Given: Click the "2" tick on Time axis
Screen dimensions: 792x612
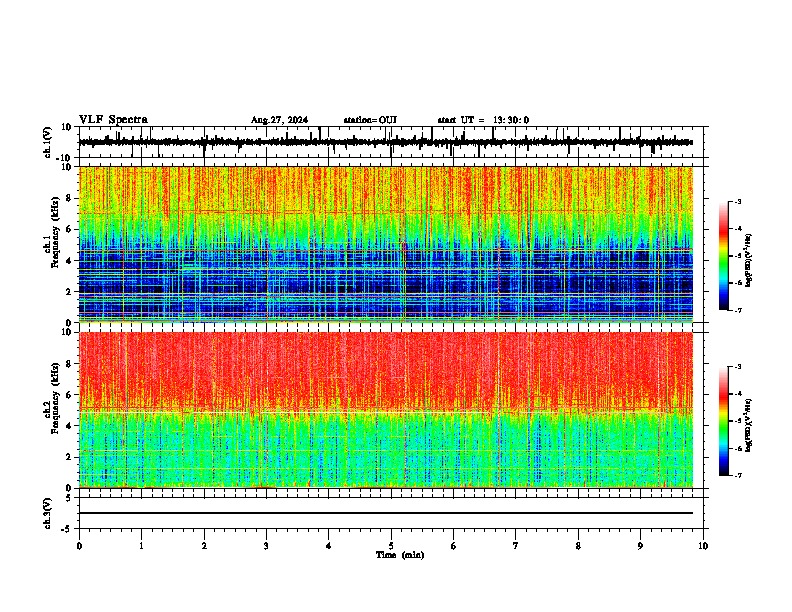Looking at the screenshot, I should [x=204, y=546].
